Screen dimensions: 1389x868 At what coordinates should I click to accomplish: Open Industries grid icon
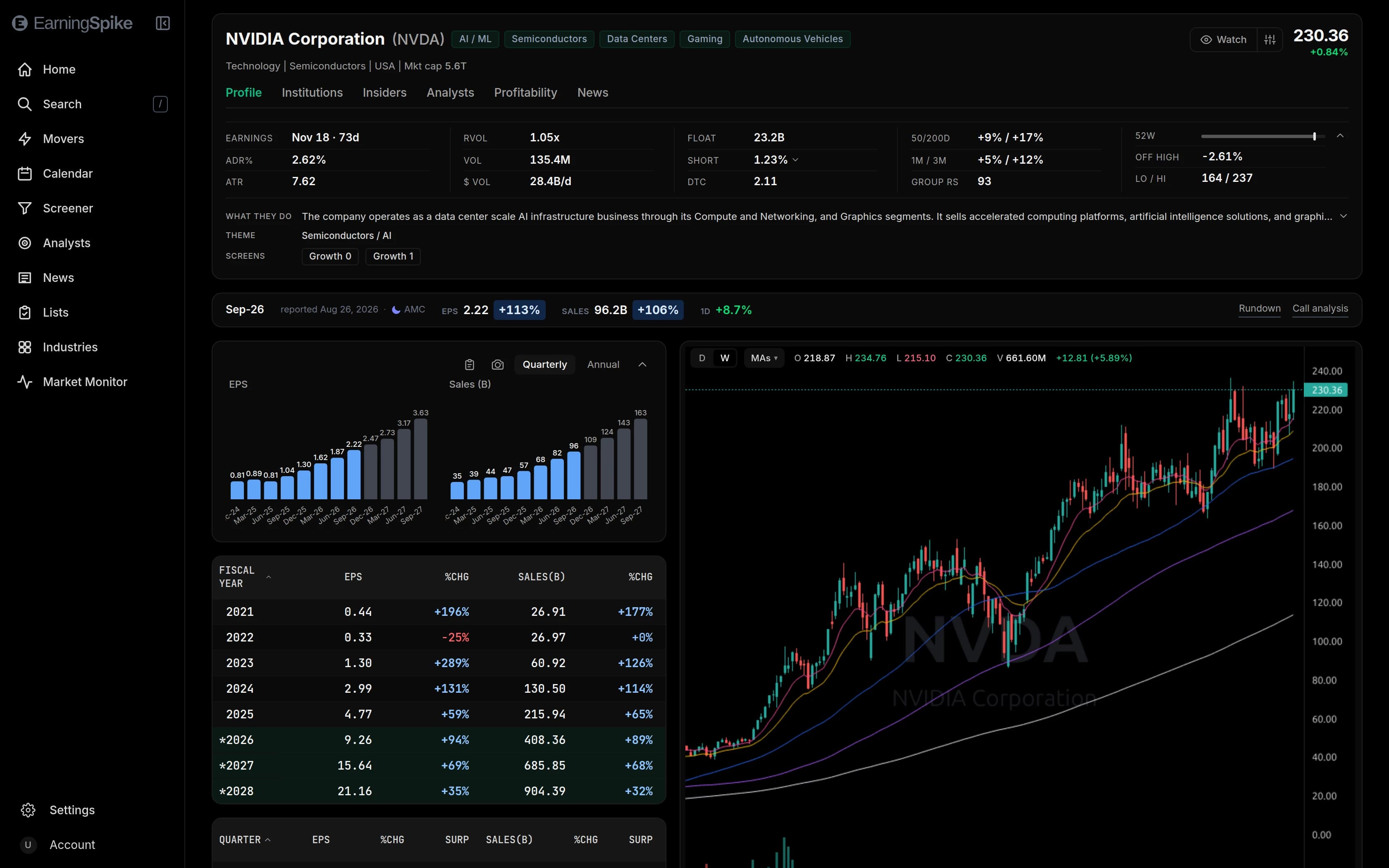click(x=25, y=347)
